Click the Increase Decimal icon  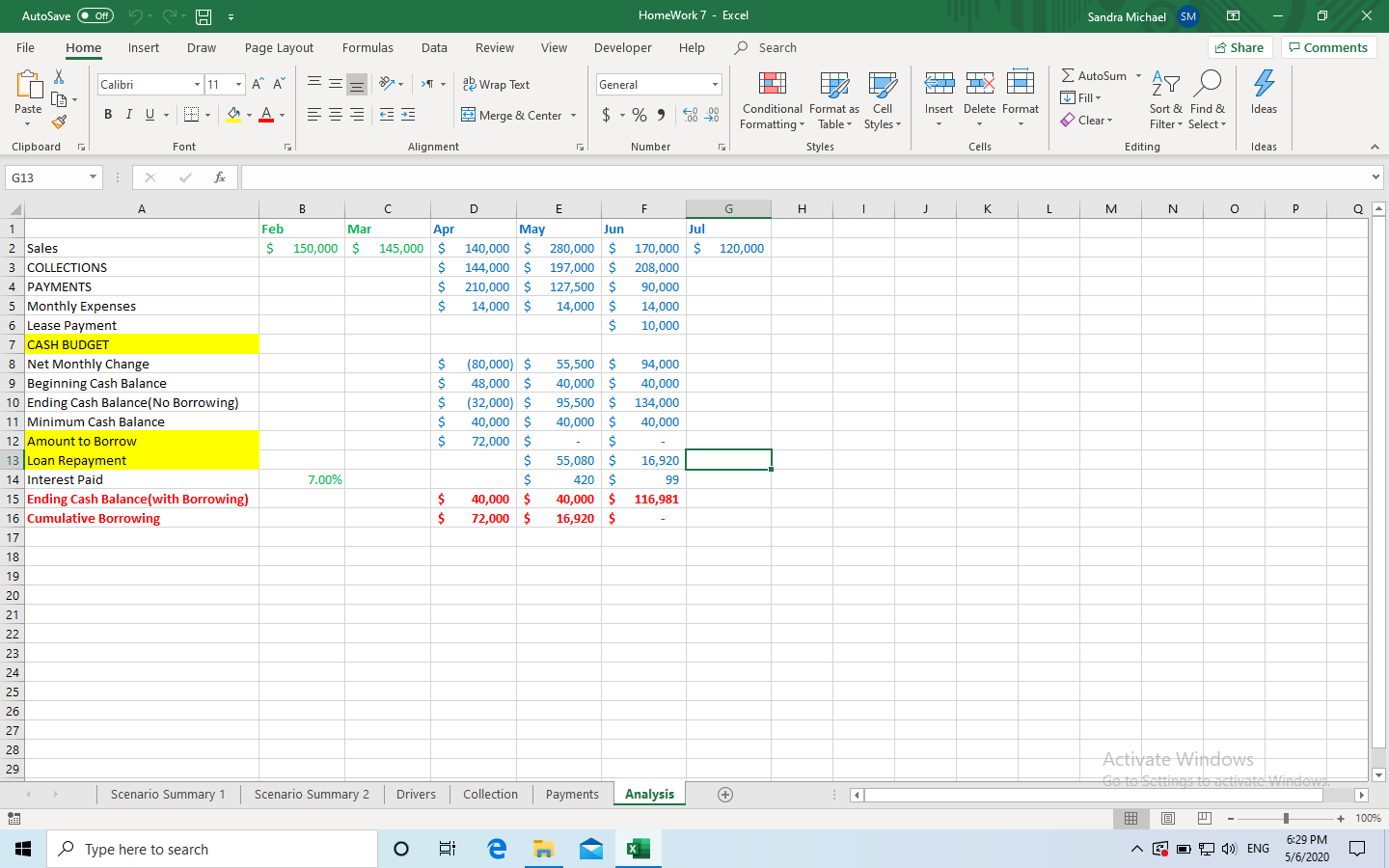tap(691, 115)
